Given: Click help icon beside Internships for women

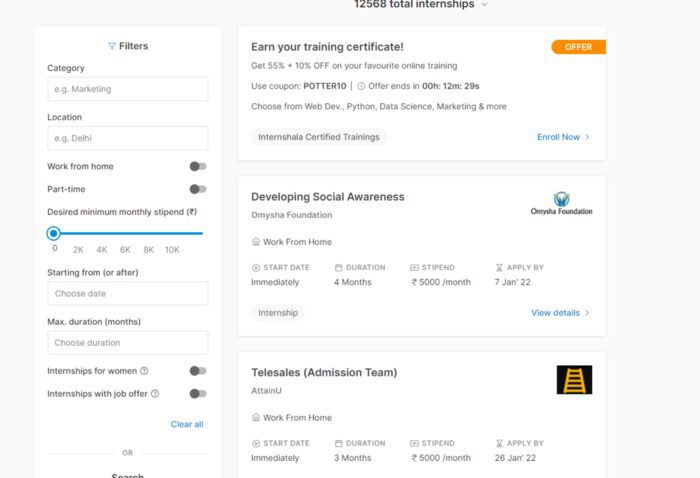Looking at the screenshot, I should 145,371.
